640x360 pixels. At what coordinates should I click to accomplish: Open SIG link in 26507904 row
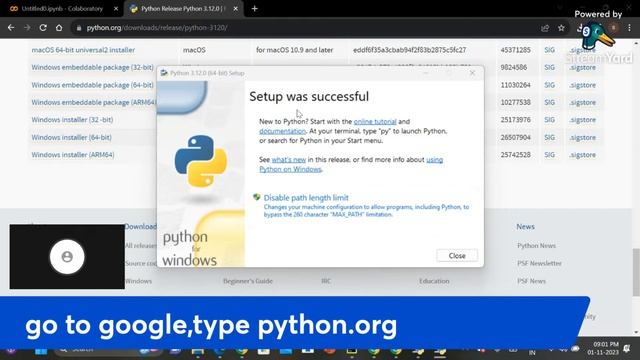click(549, 137)
